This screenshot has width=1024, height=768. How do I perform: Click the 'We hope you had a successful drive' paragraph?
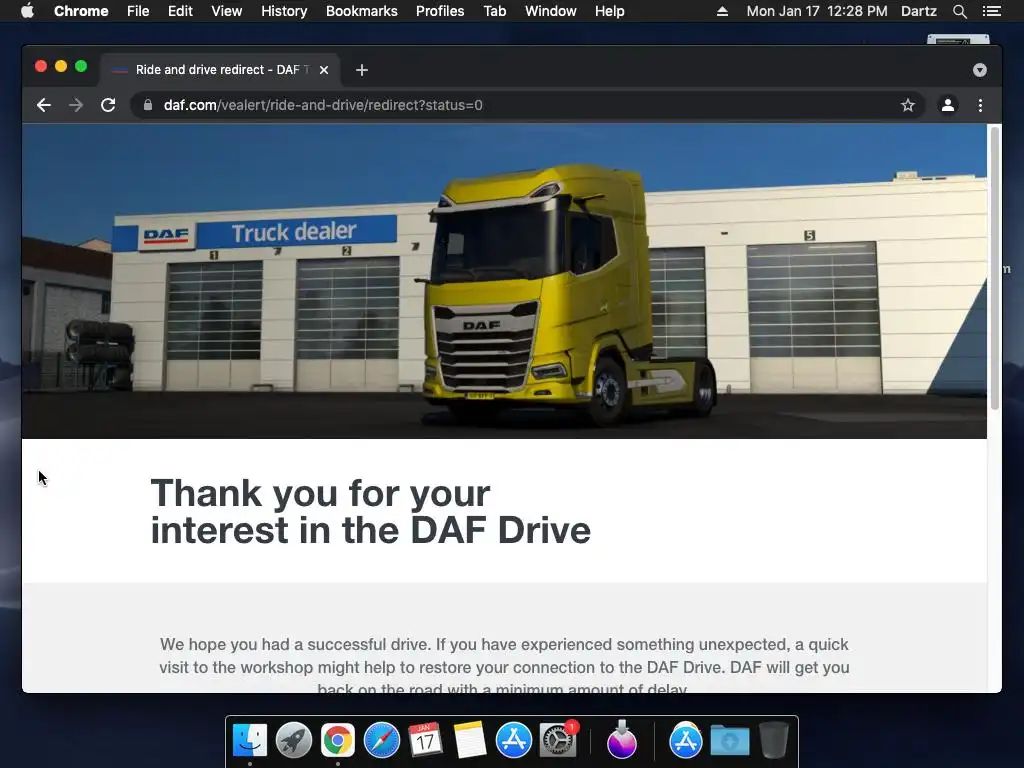[x=504, y=667]
